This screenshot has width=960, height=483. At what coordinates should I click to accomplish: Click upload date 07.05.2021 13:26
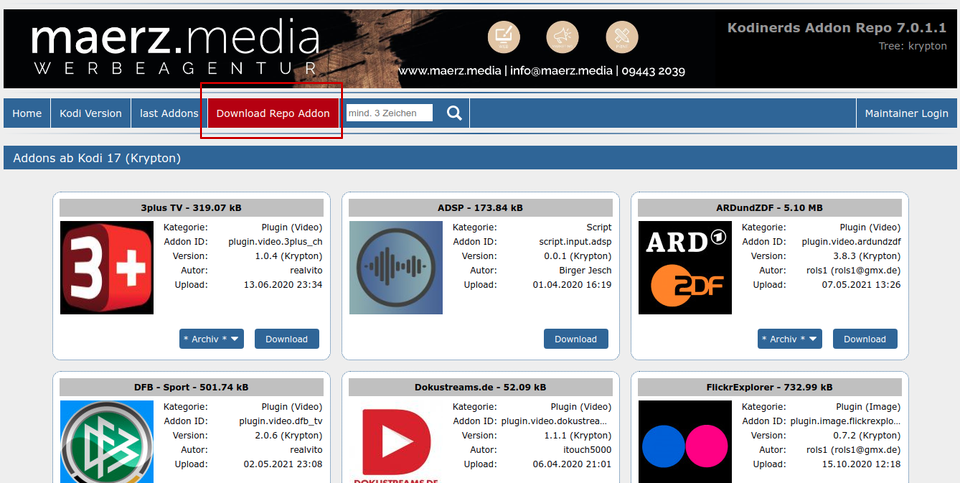point(861,285)
